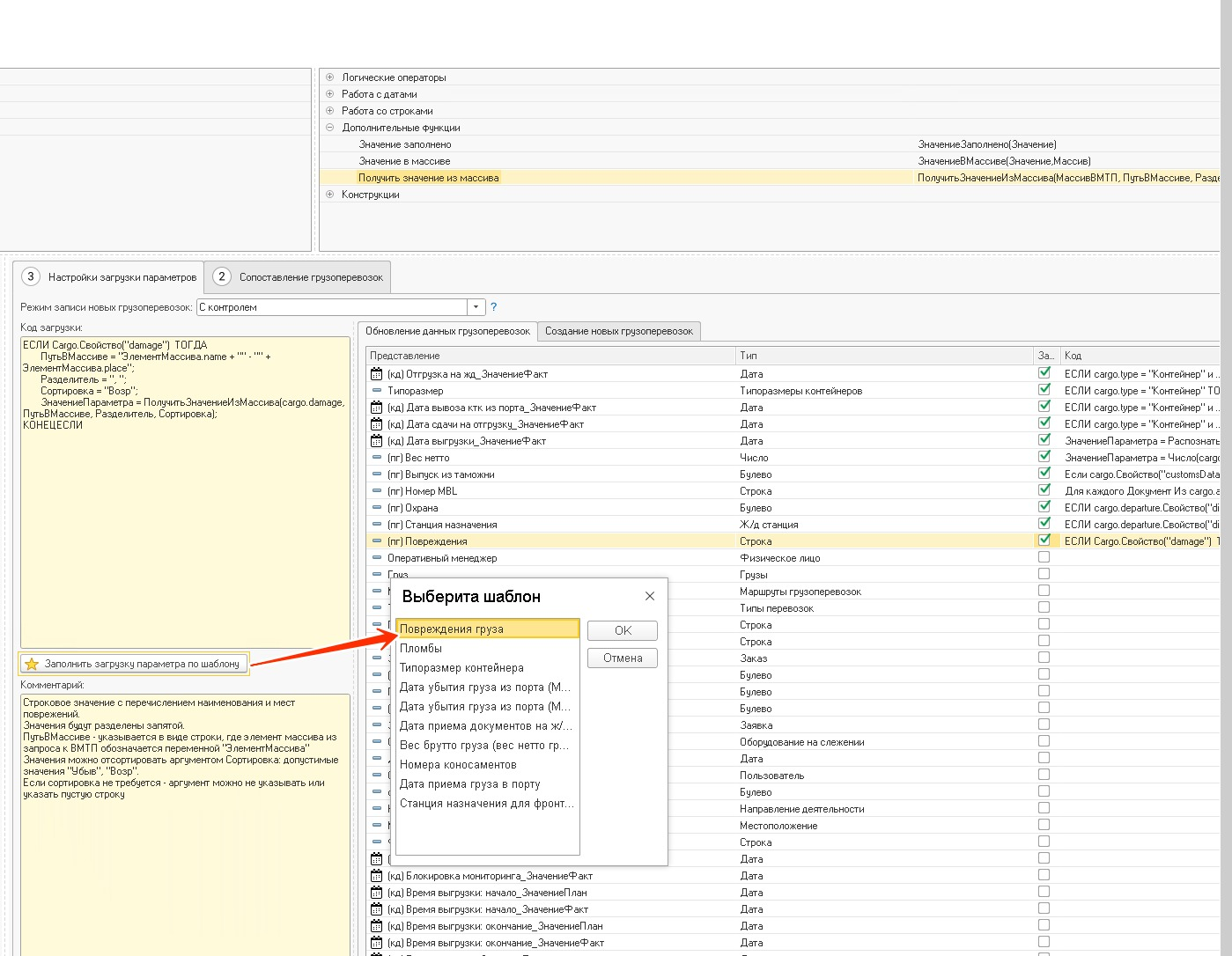Click the 'С контролем' mode field

click(333, 307)
